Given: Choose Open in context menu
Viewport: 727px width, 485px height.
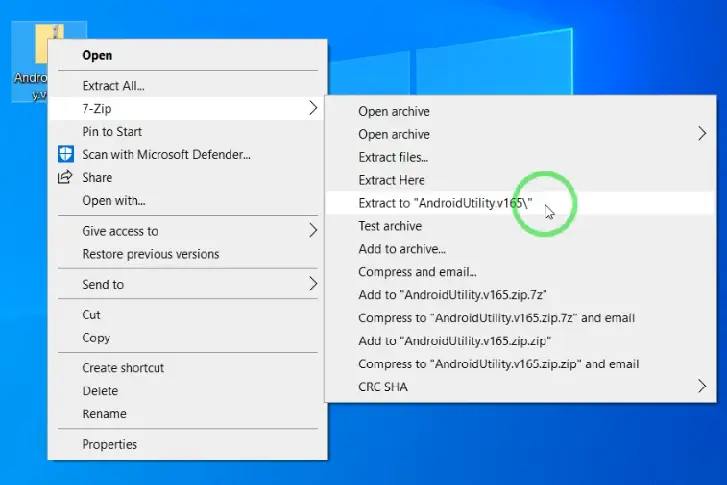Looking at the screenshot, I should click(187, 55).
